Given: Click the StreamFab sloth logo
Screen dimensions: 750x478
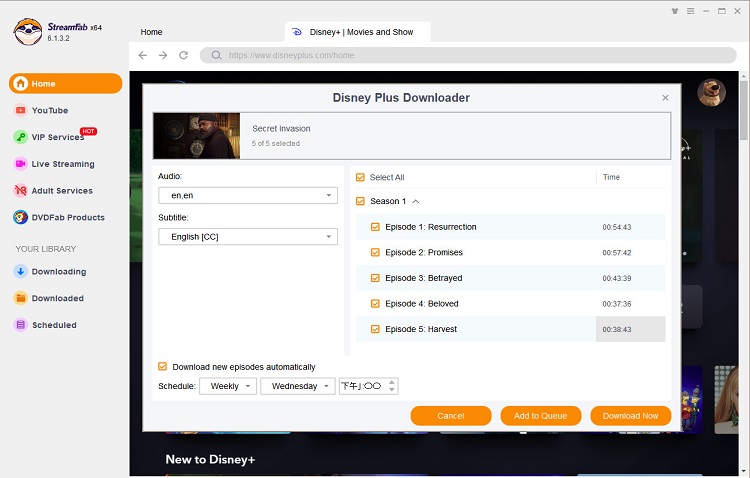Looking at the screenshot, I should (x=28, y=32).
